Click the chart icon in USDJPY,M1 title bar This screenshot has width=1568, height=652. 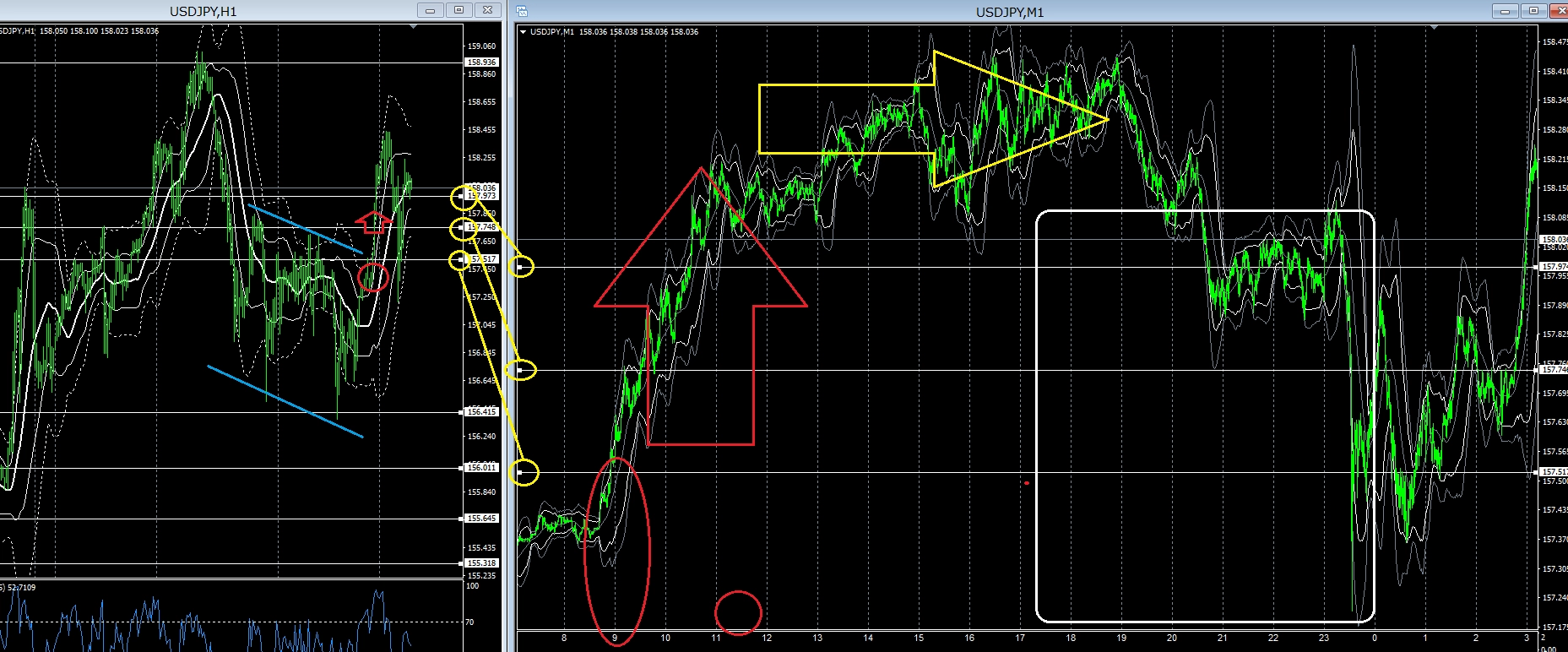tap(522, 11)
